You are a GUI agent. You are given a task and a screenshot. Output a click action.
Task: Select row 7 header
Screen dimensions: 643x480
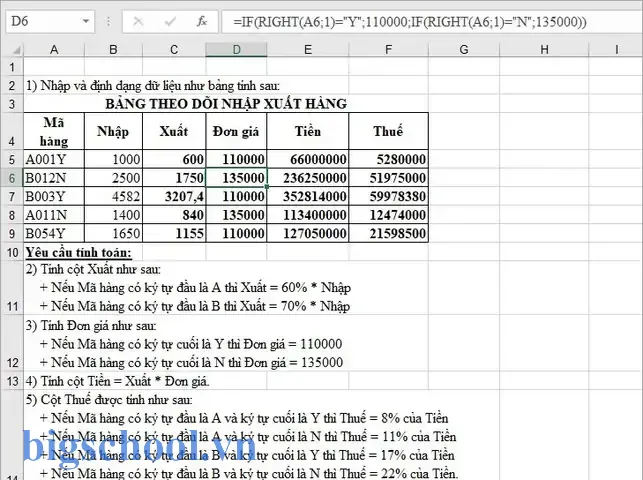click(12, 196)
